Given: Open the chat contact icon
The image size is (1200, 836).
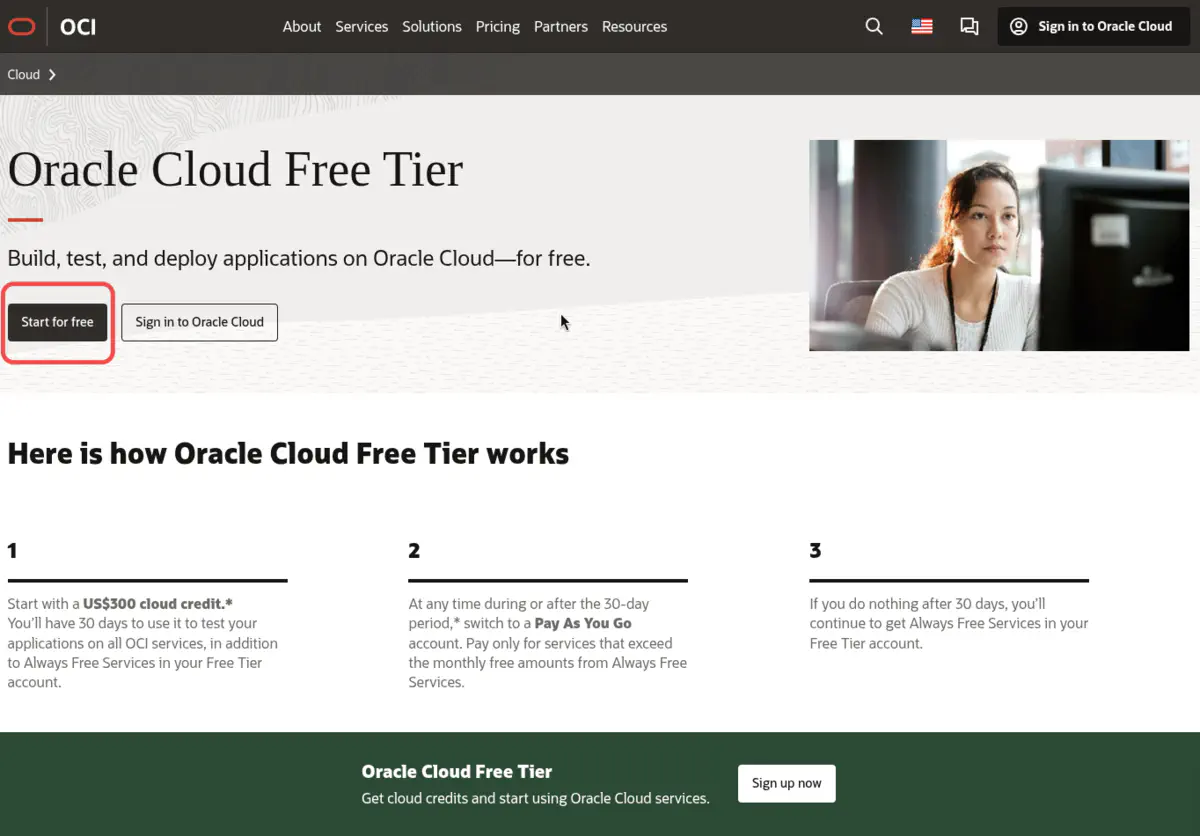Looking at the screenshot, I should click(969, 27).
